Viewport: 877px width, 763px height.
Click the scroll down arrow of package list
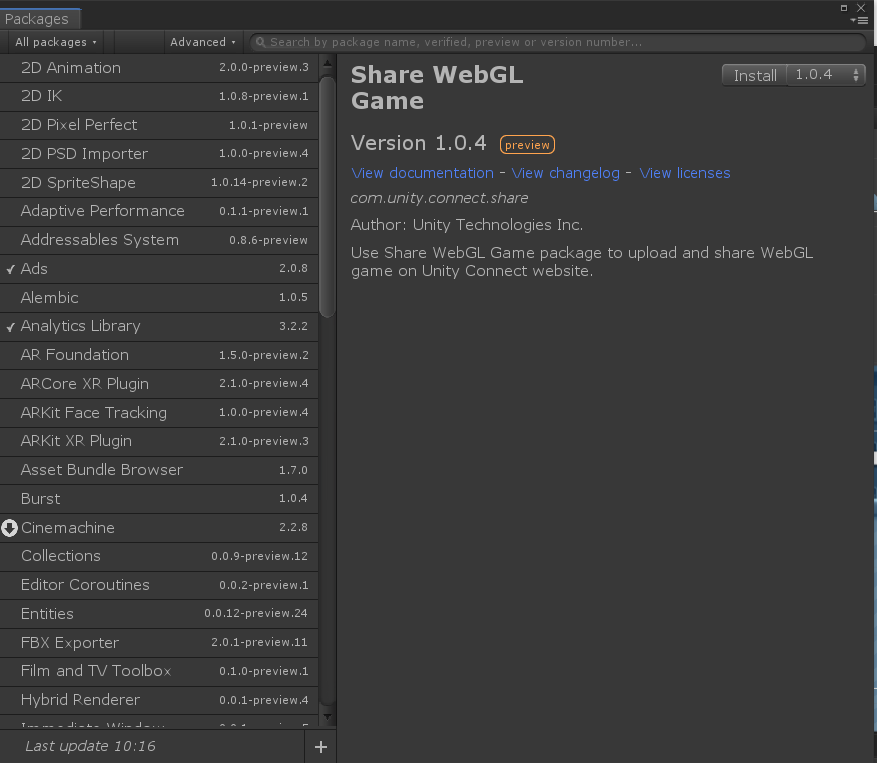(327, 716)
